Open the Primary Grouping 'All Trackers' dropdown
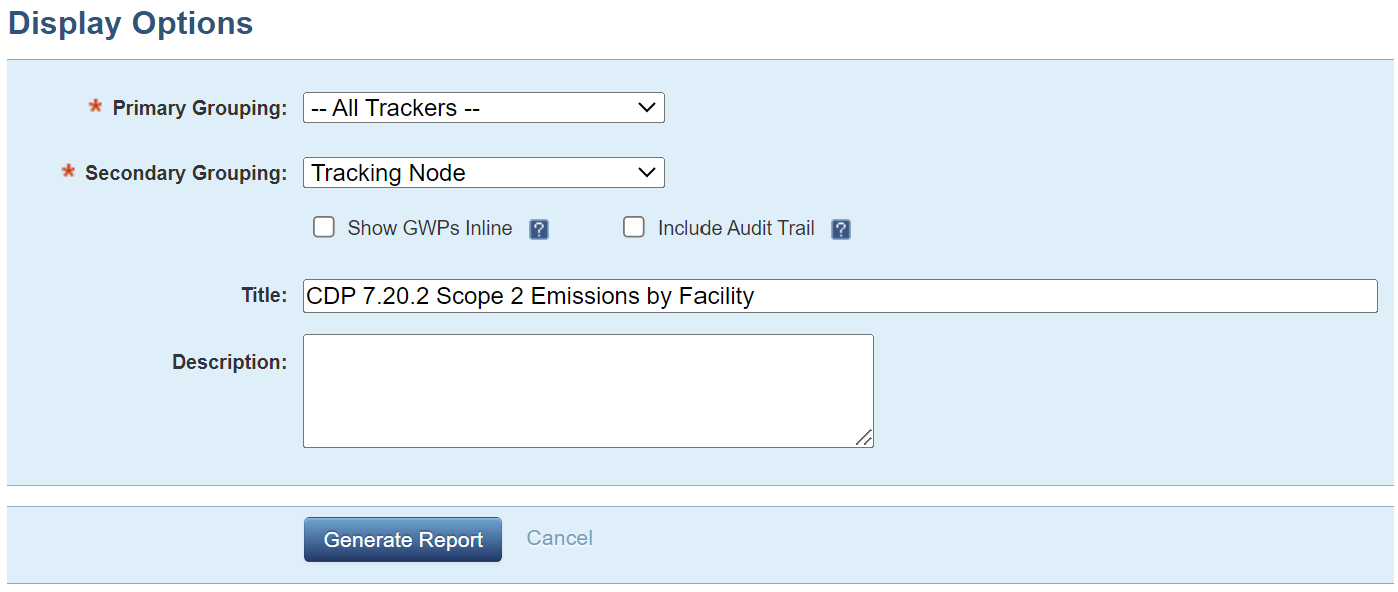 coord(484,108)
